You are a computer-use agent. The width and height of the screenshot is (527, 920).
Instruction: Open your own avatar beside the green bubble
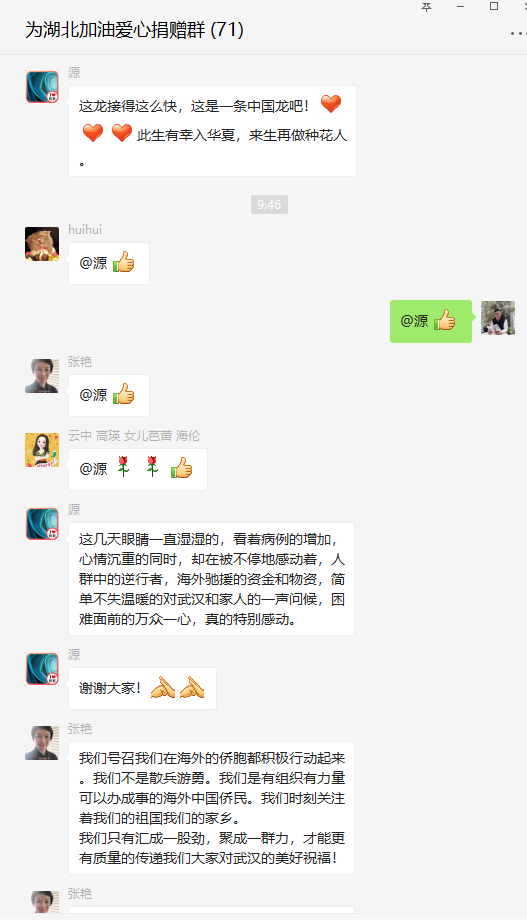[498, 317]
